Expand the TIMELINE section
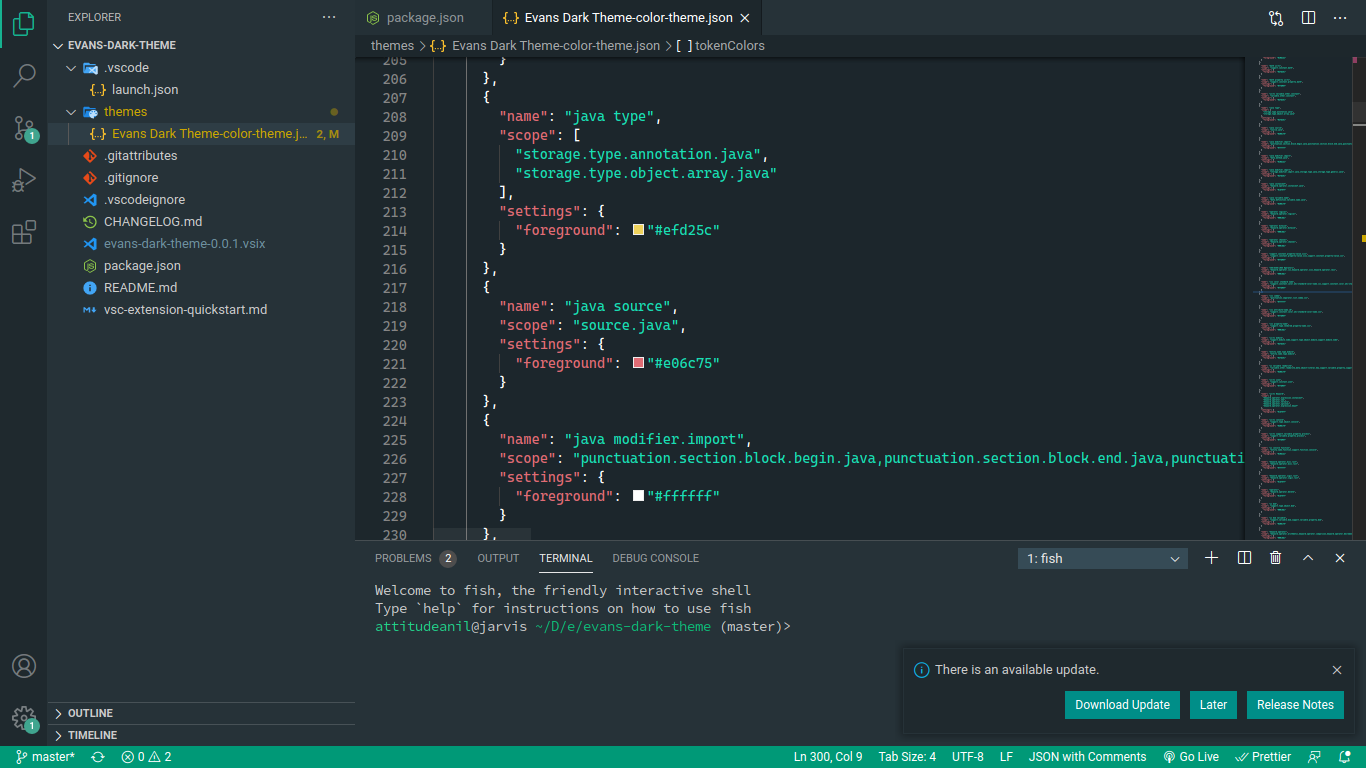The width and height of the screenshot is (1366, 768). [x=201, y=735]
